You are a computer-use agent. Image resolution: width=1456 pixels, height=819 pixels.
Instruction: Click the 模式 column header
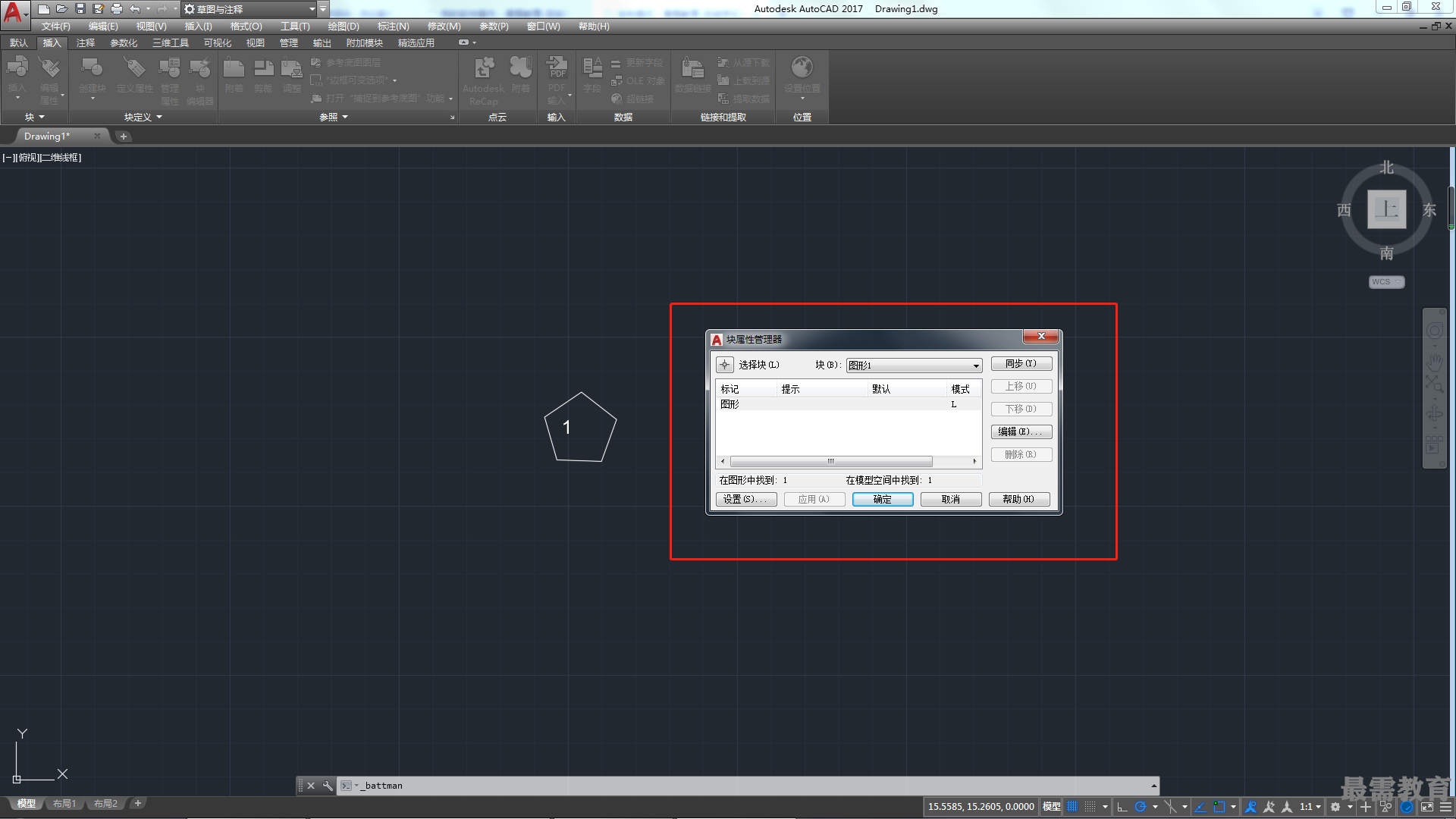965,389
